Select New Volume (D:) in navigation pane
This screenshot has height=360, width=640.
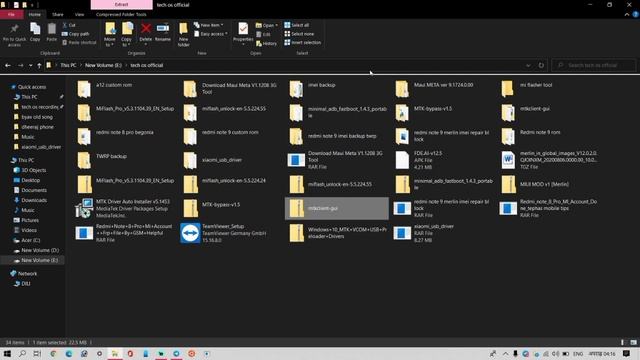[x=40, y=250]
